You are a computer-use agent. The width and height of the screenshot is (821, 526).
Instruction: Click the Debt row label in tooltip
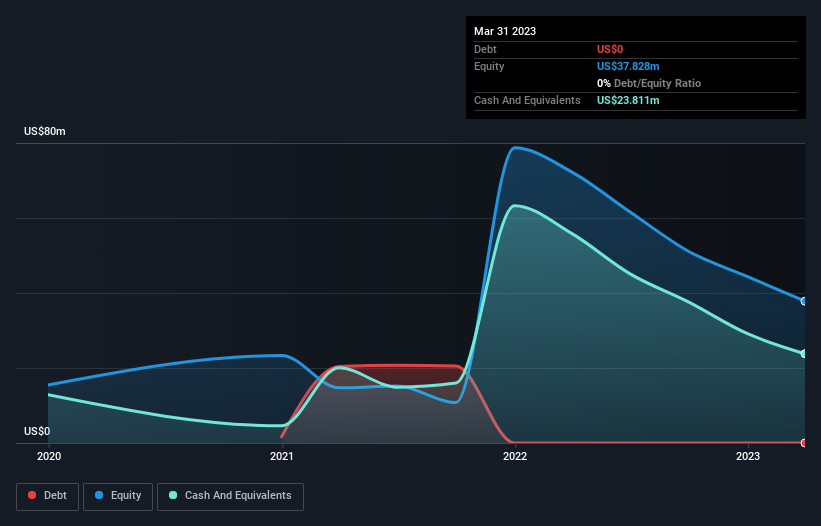(485, 49)
